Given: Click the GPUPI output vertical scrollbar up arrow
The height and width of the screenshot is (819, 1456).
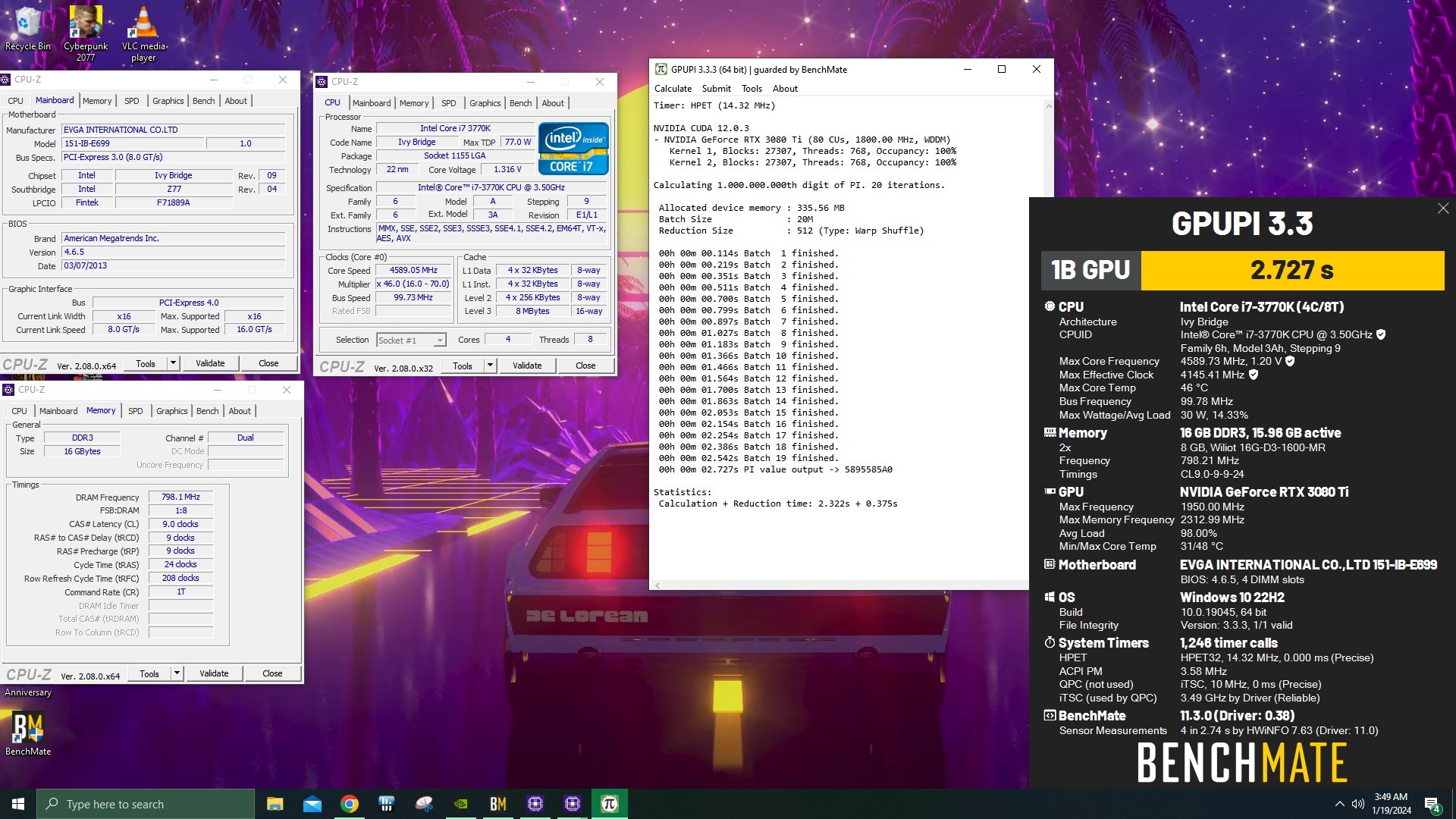Looking at the screenshot, I should [1048, 106].
